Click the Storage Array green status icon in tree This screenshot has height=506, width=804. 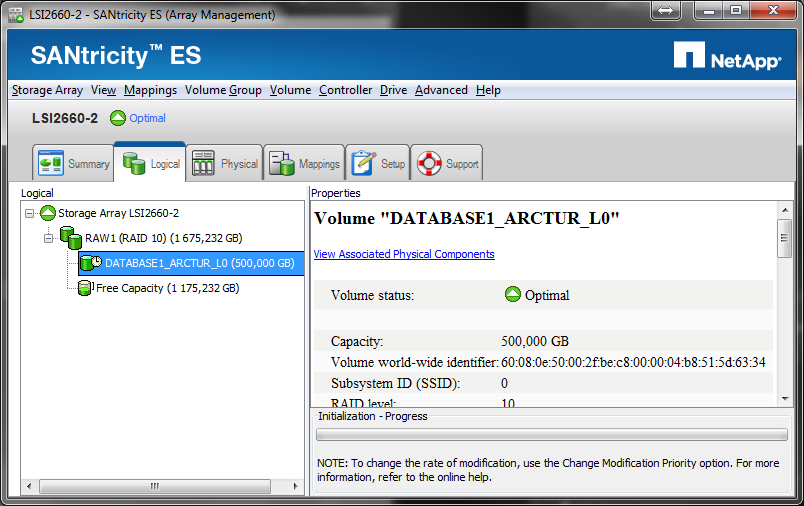tap(48, 213)
